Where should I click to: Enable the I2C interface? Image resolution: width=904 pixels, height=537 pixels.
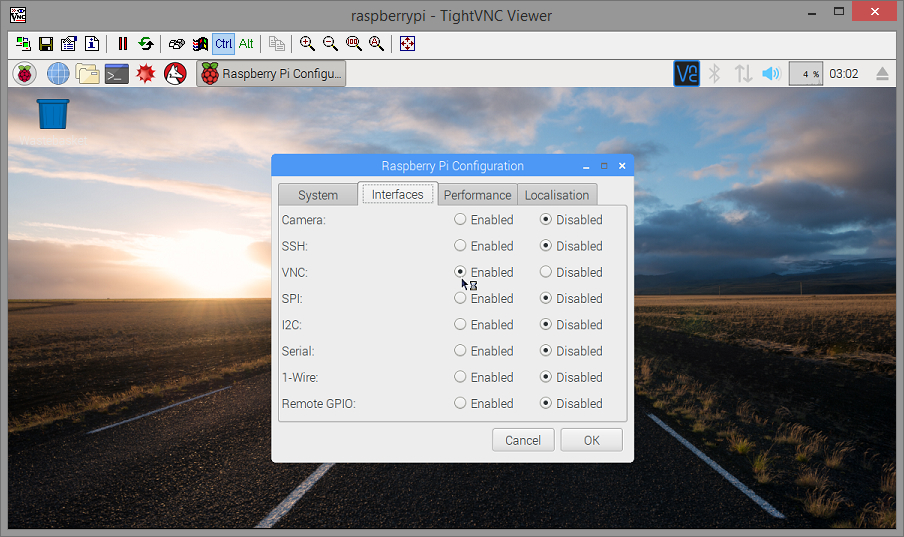(484, 325)
